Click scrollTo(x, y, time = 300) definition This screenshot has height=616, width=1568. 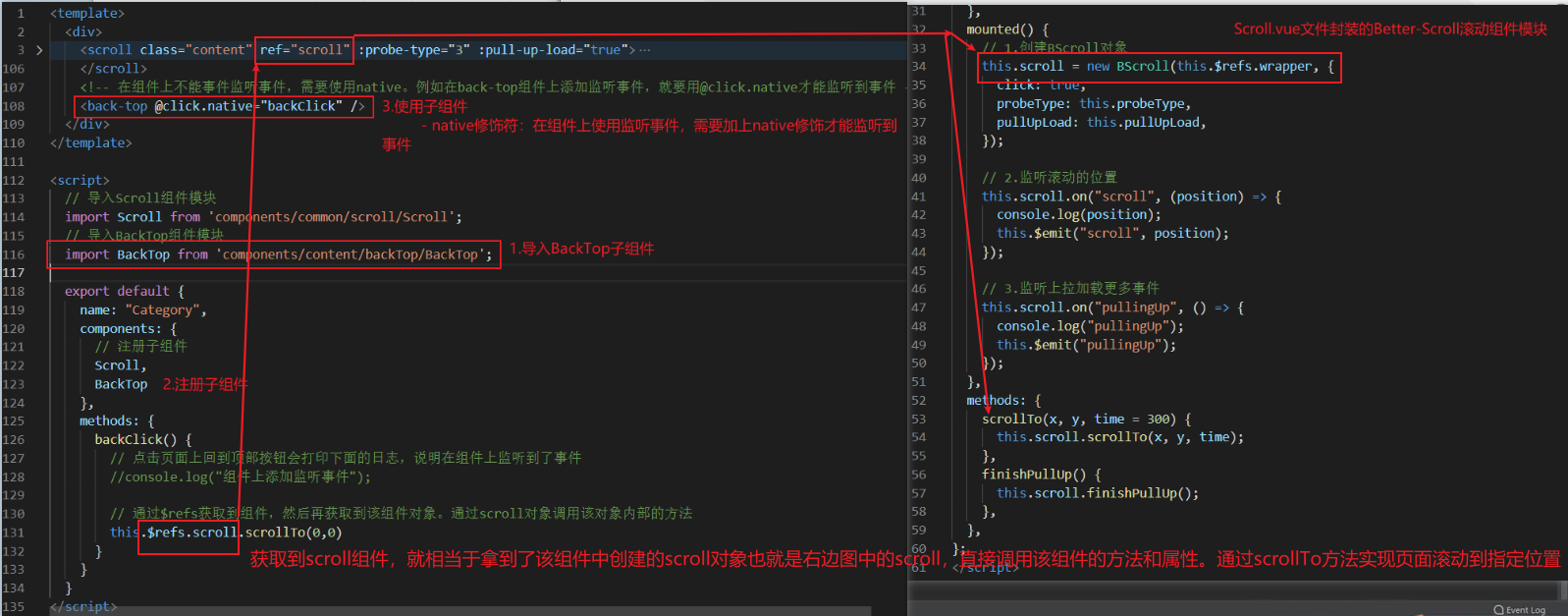pyautogui.click(x=1086, y=420)
